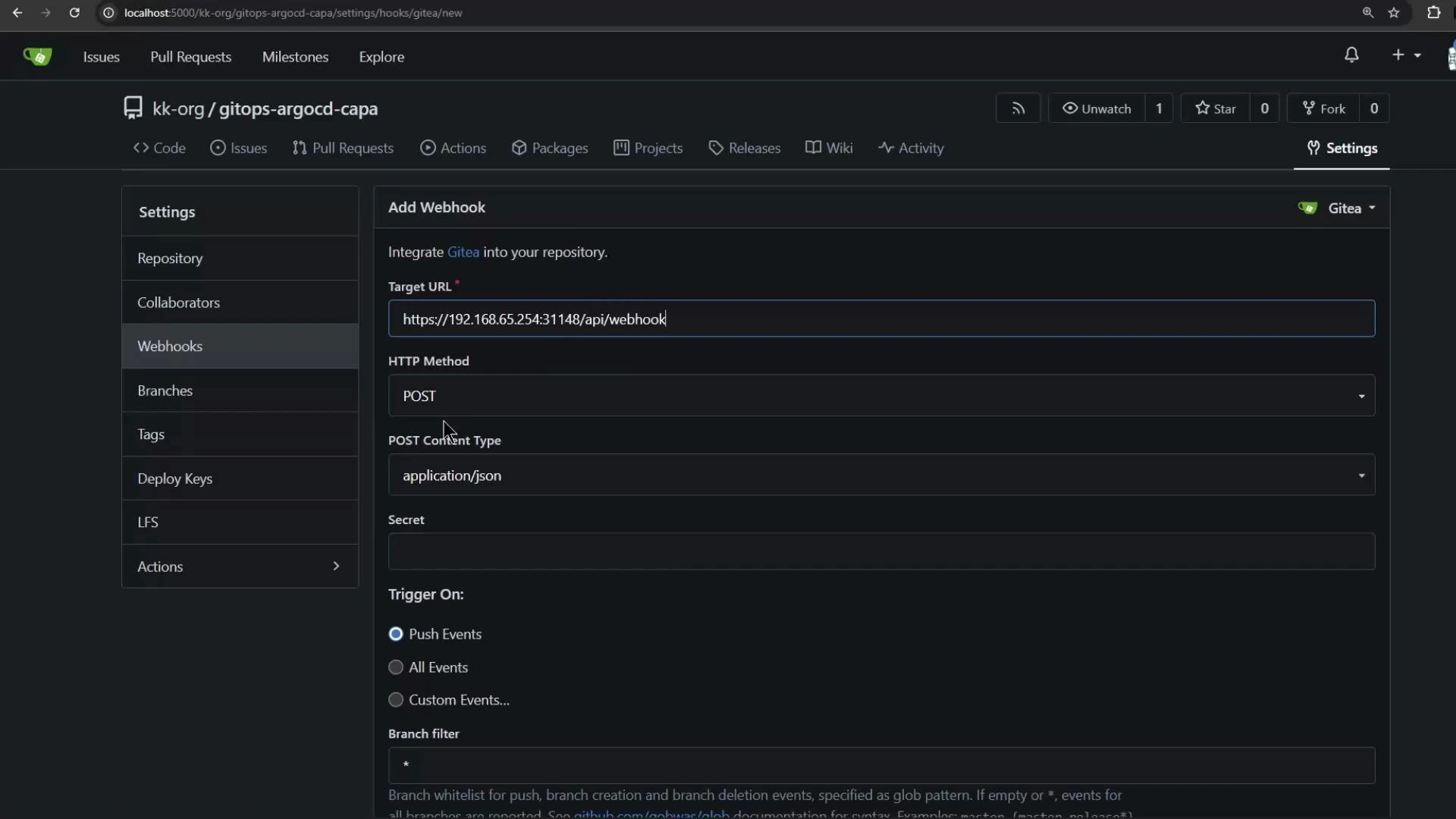Choose Custom Events trigger
This screenshot has width=1456, height=819.
tap(395, 699)
